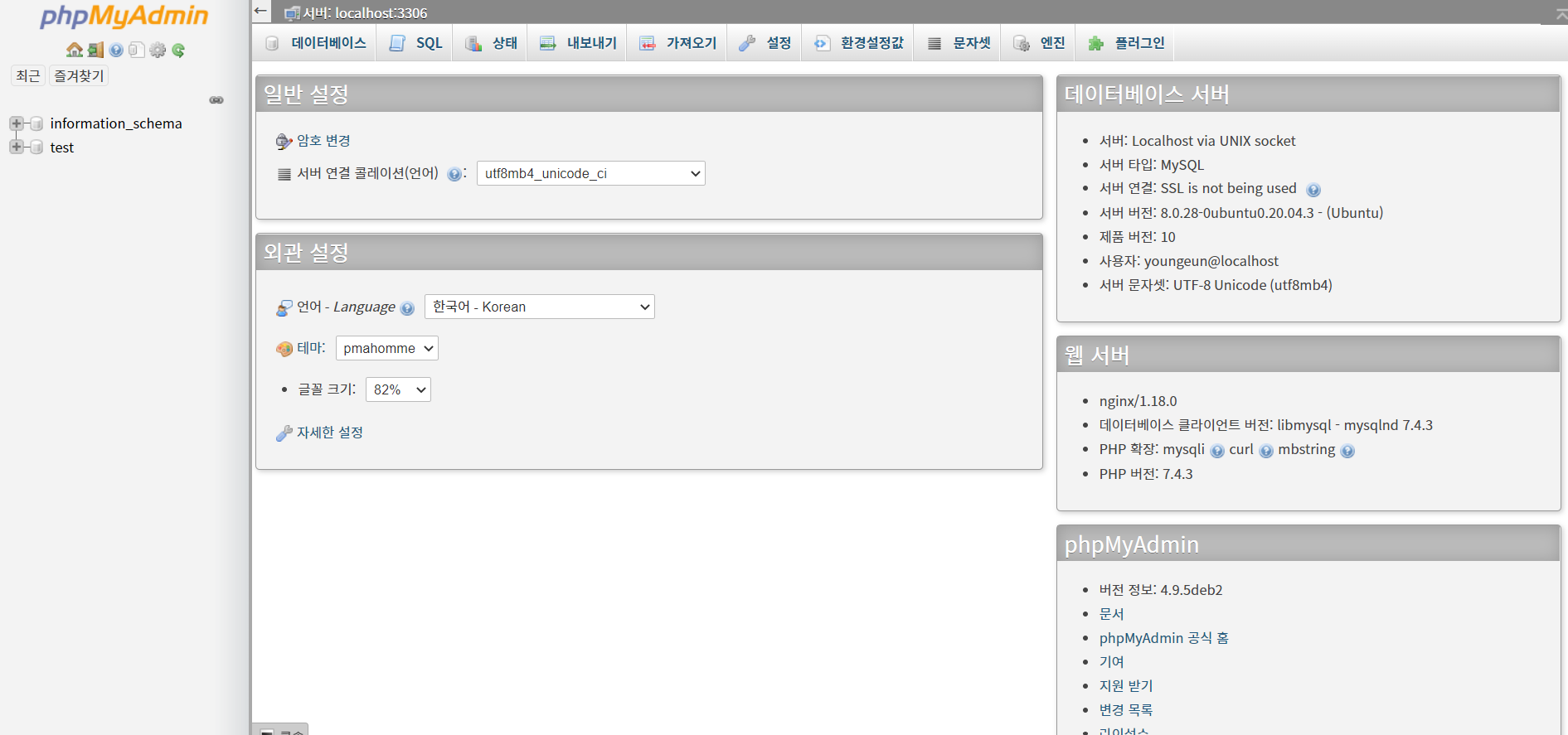This screenshot has height=735, width=1568.
Task: Open the utf8mb4_unicode_ci collation dropdown
Action: pos(590,173)
